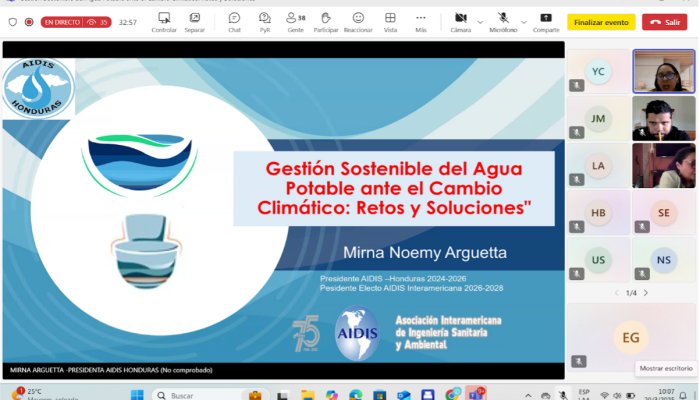Open the Reaccionar emoji reactions
This screenshot has width=700, height=400.
click(358, 22)
